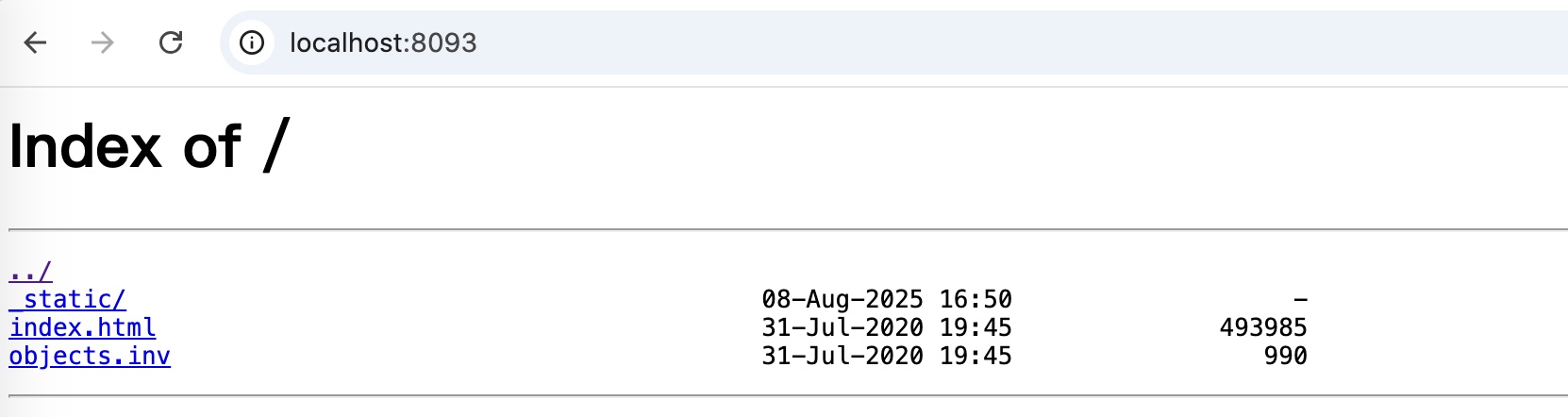Click the empty right side of address bar
This screenshot has height=417, width=1568.
1038,42
